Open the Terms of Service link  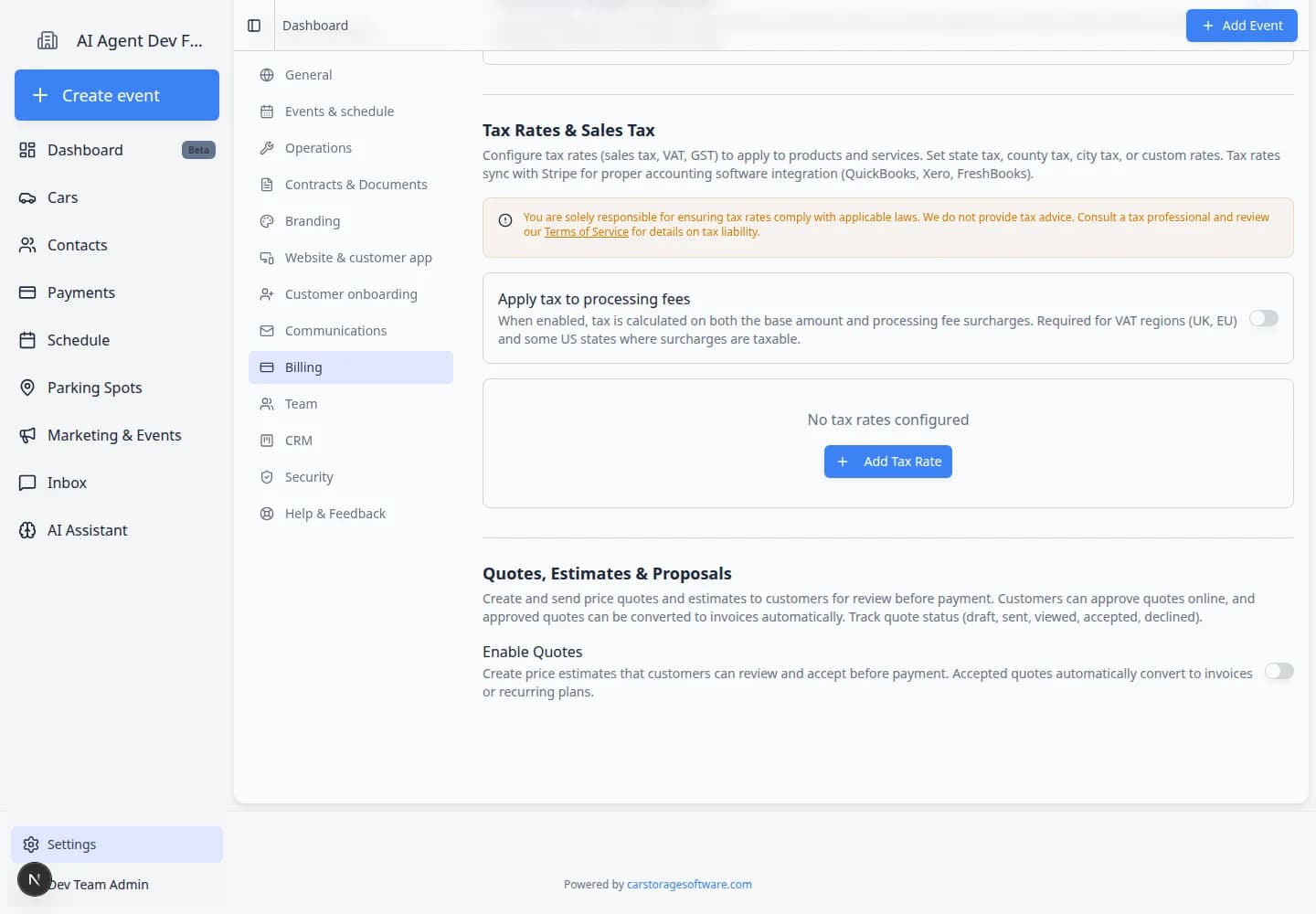587,232
